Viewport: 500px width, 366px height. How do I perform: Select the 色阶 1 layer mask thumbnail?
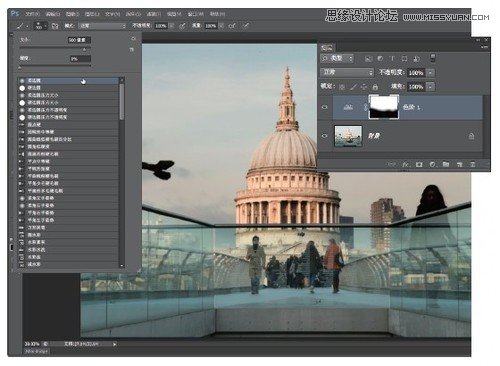384,107
